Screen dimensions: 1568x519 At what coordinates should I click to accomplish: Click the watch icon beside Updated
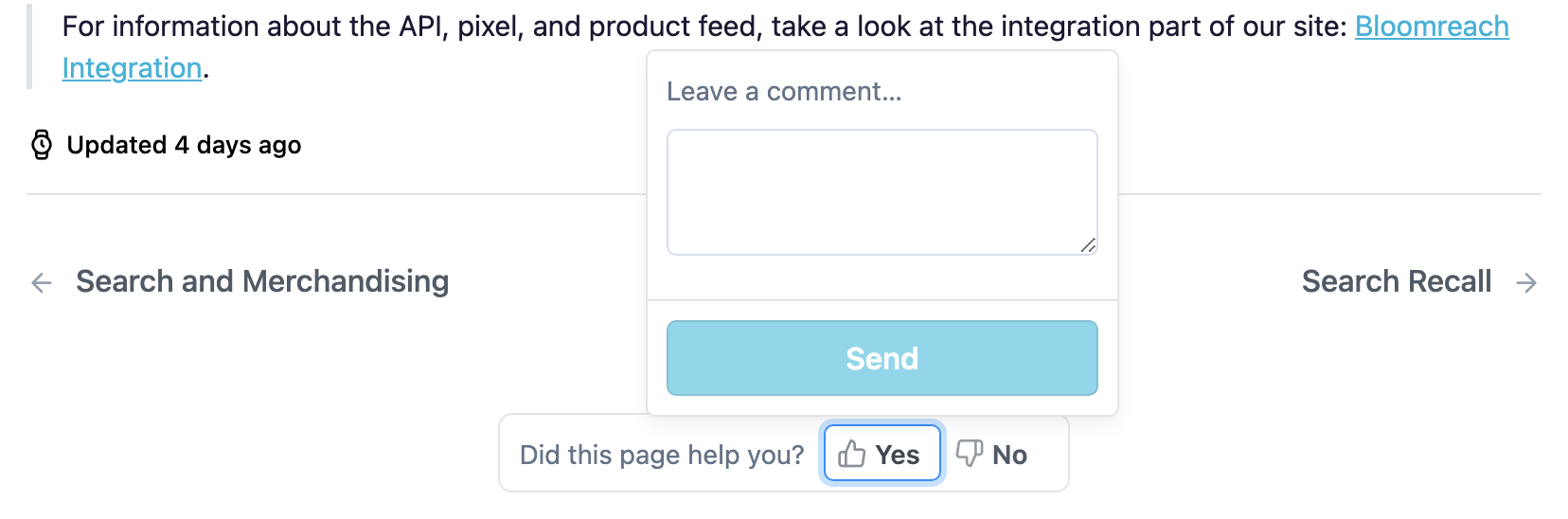point(42,145)
